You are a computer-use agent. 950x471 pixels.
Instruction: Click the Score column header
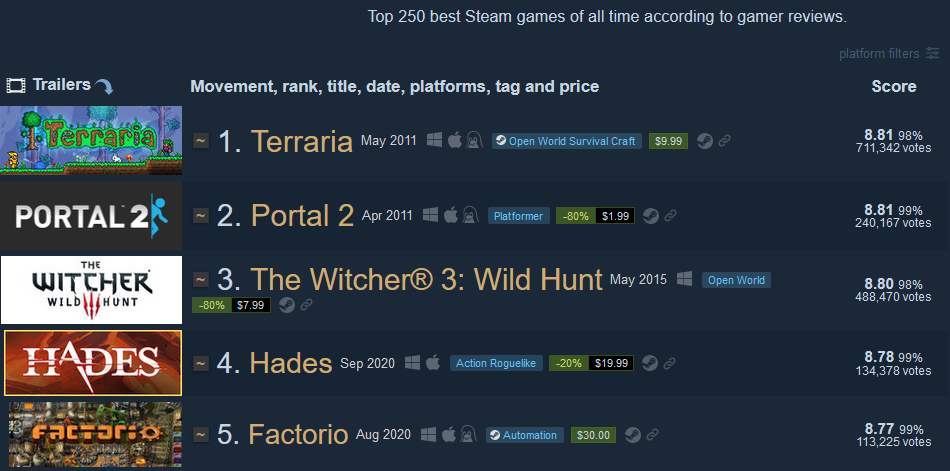click(x=894, y=87)
